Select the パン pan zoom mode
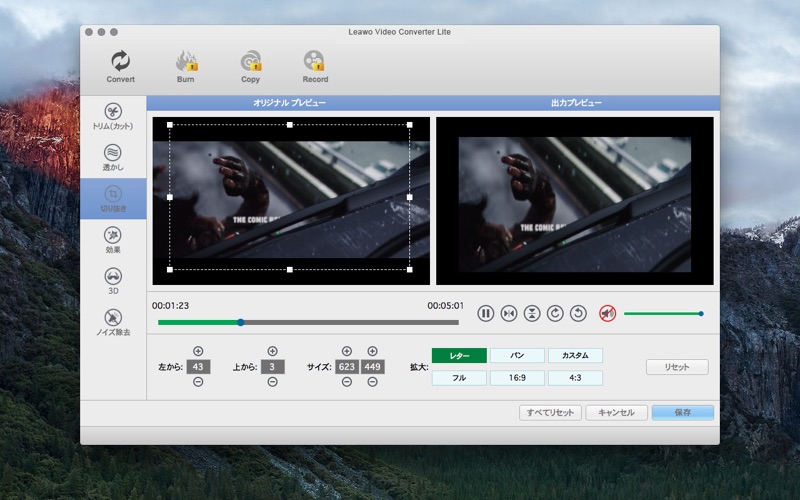Viewport: 800px width, 500px height. pos(517,356)
